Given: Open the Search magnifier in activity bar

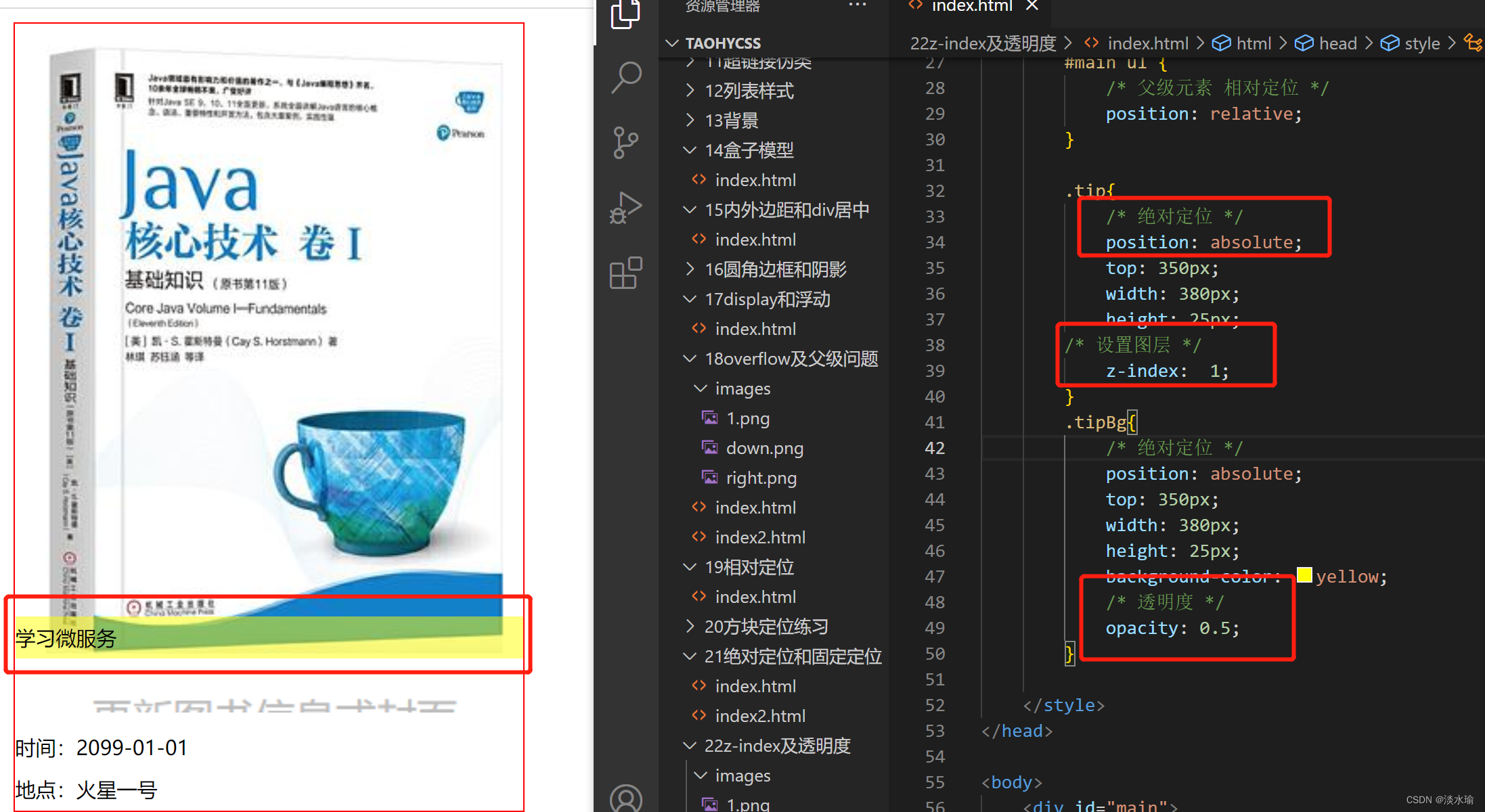Looking at the screenshot, I should pyautogui.click(x=625, y=77).
